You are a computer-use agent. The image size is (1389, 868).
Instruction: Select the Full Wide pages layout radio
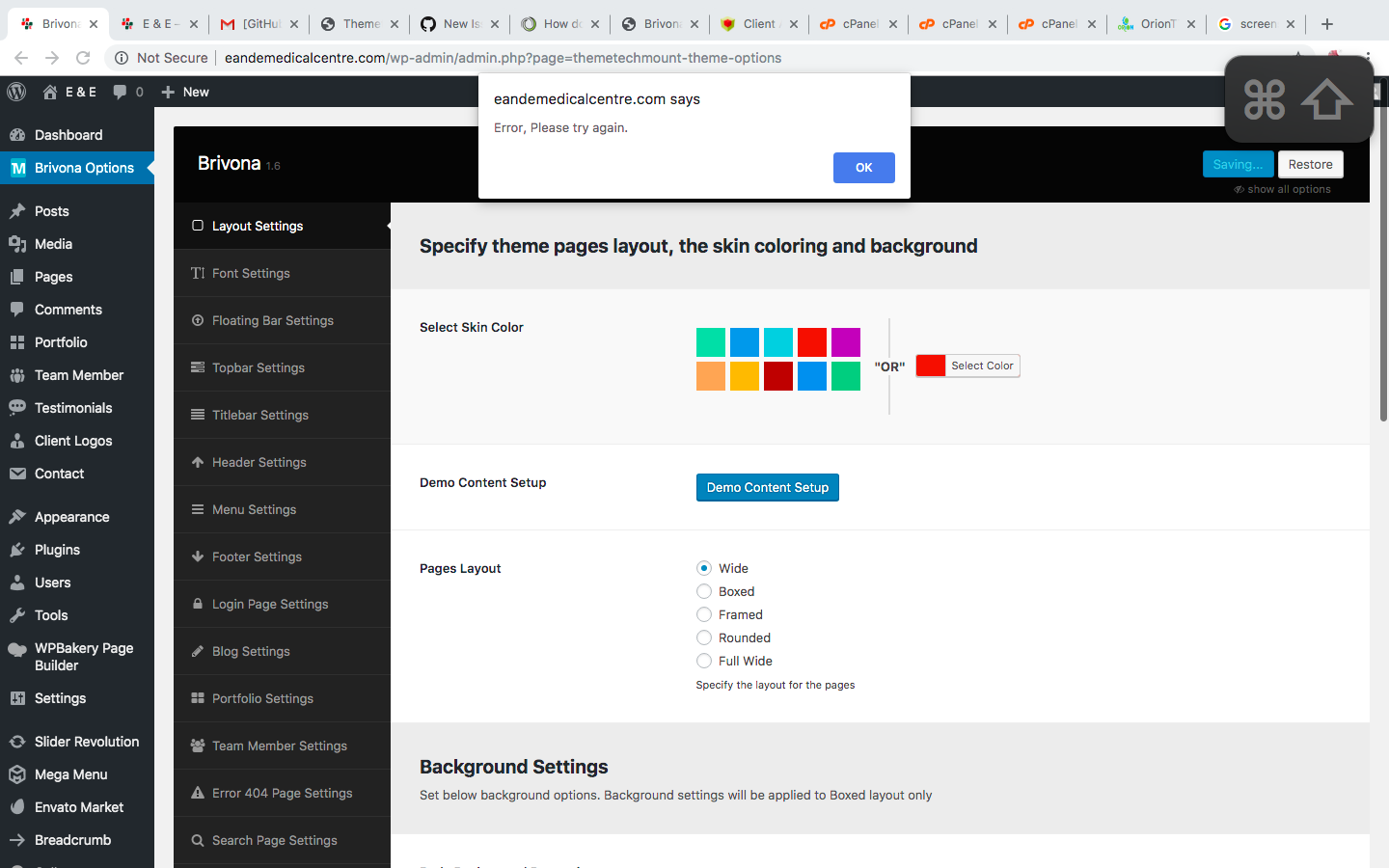[x=704, y=661]
